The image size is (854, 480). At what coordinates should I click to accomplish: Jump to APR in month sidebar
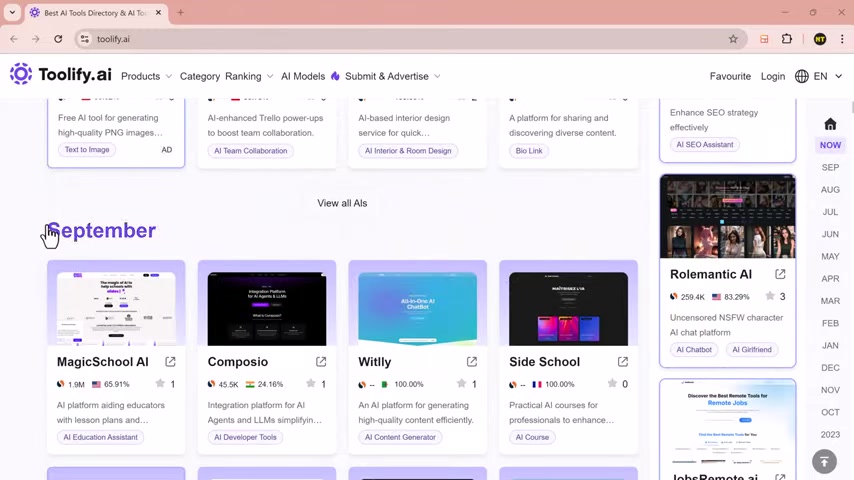pyautogui.click(x=830, y=278)
